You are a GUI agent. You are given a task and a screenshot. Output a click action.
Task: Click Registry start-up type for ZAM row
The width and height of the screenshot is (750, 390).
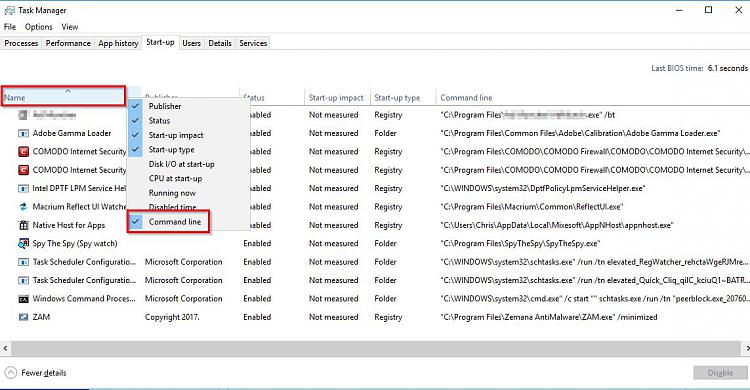pos(388,317)
